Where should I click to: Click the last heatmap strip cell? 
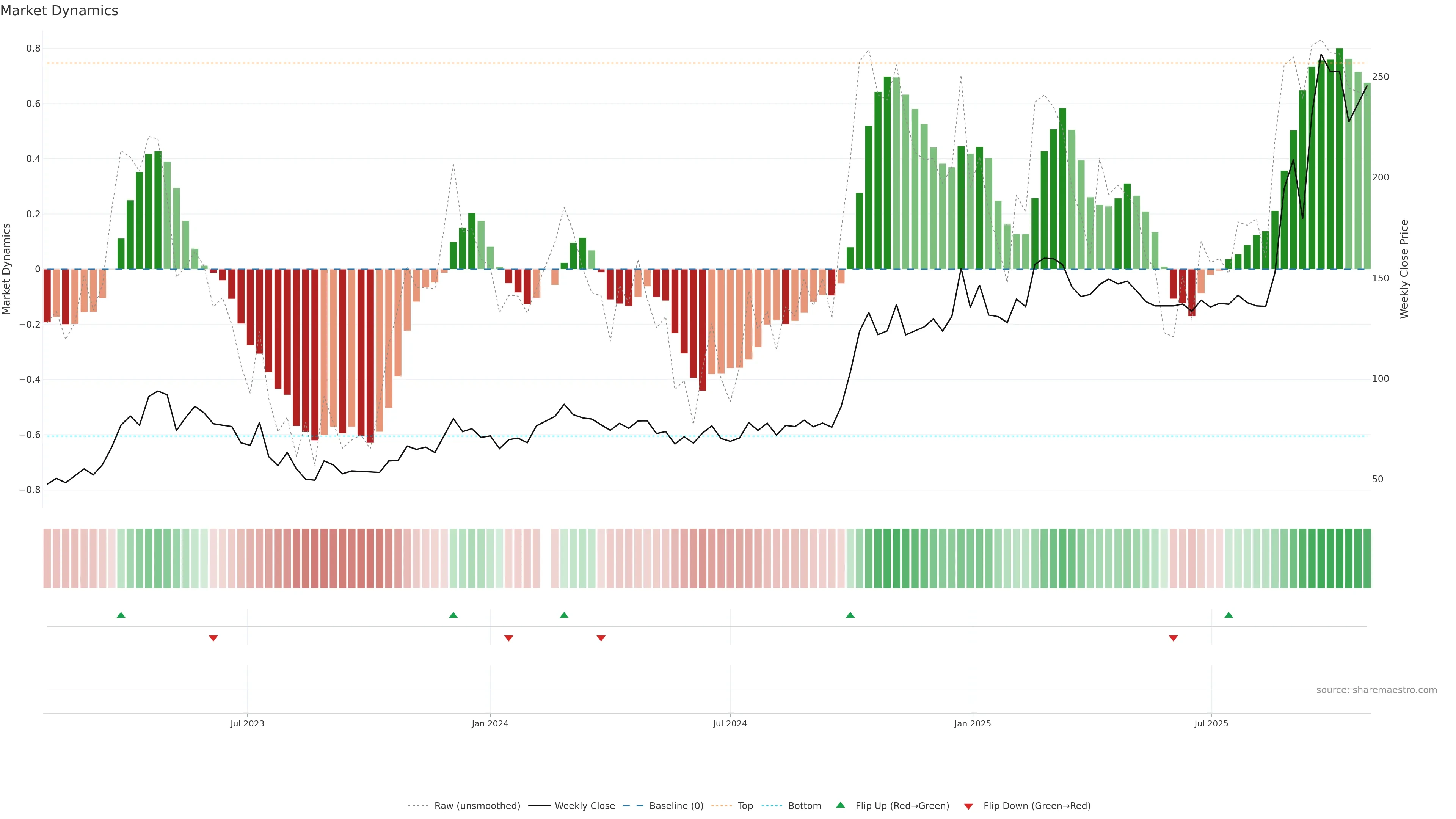pyautogui.click(x=1367, y=558)
